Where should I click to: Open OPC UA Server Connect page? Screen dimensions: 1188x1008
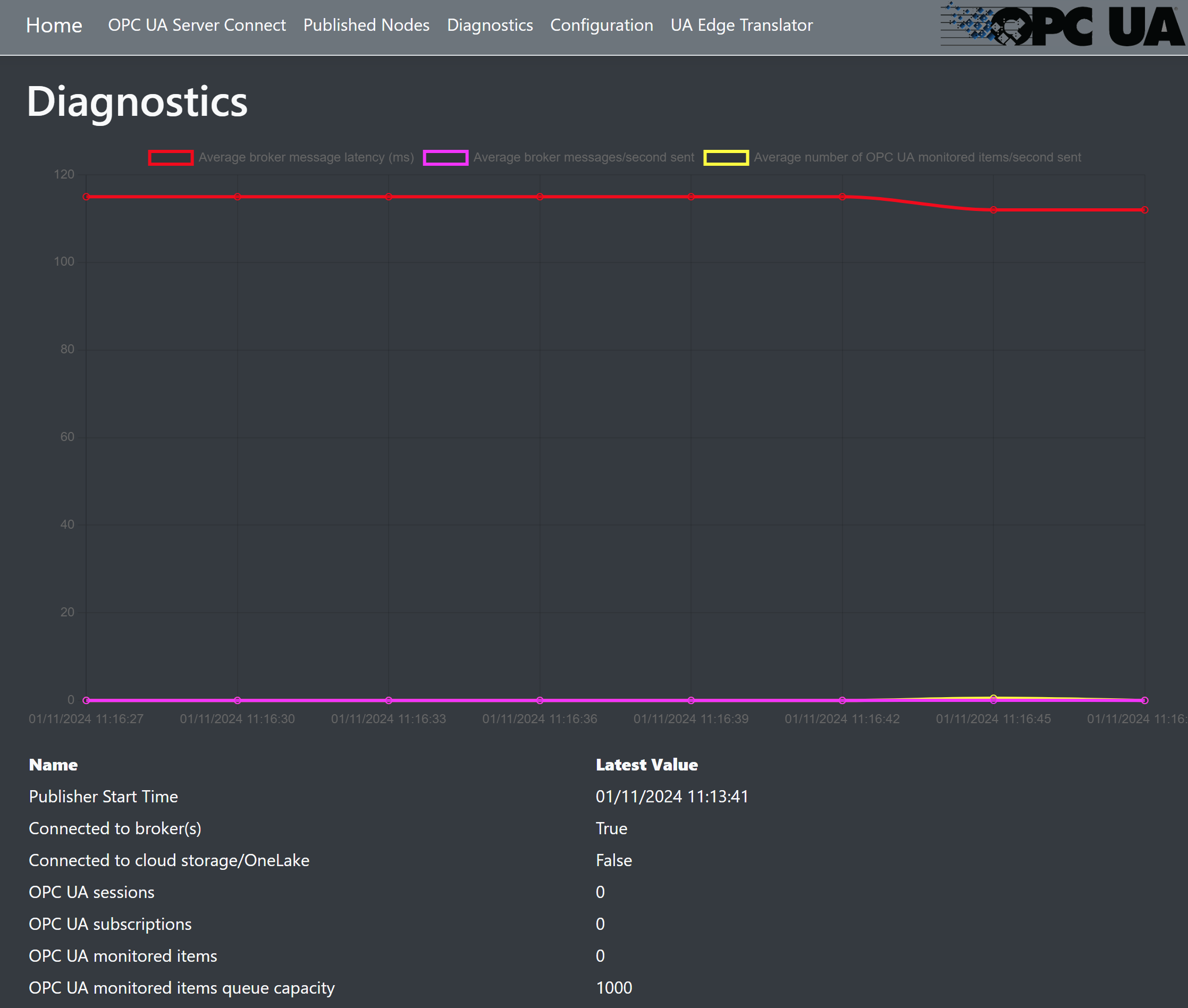[x=197, y=25]
